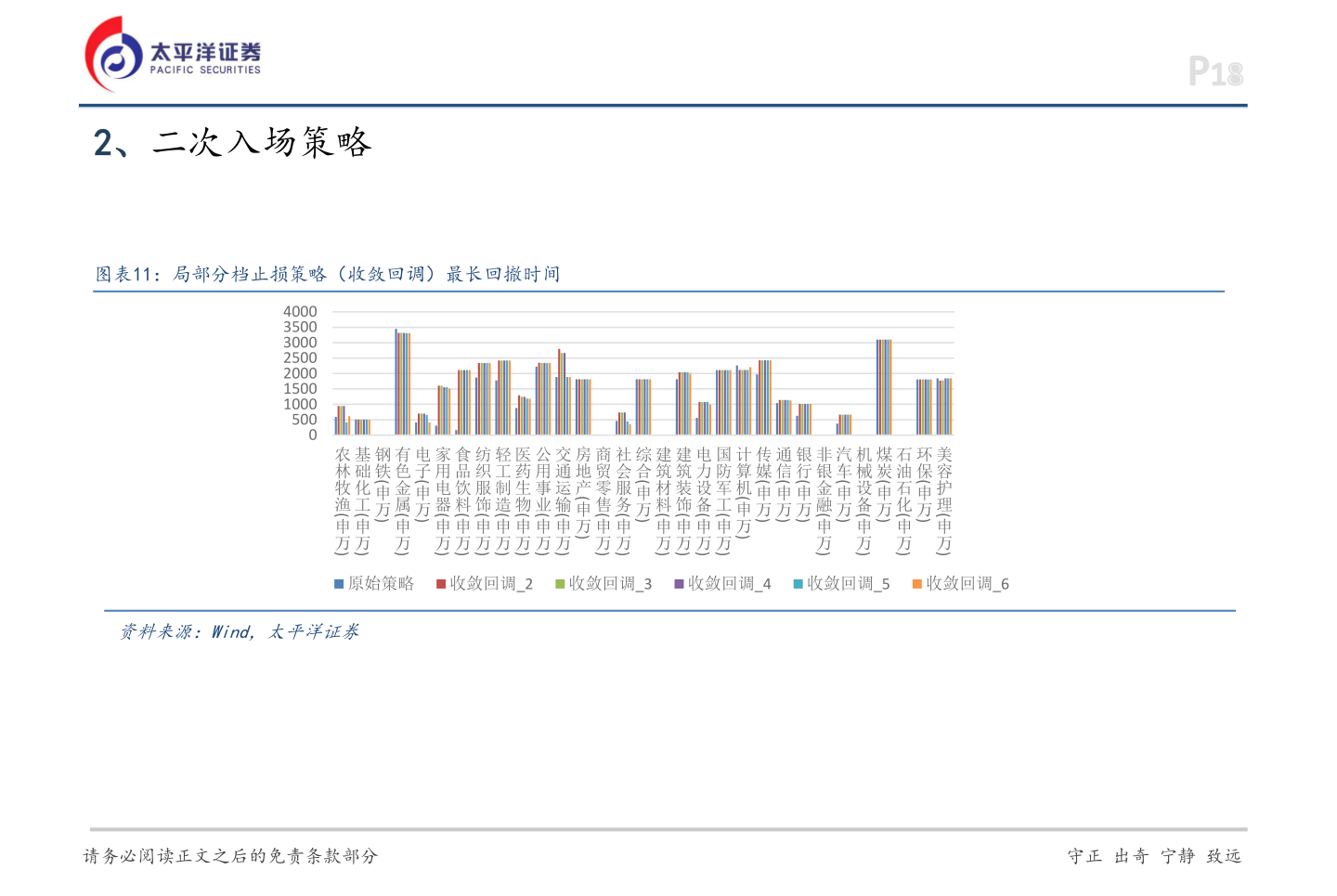The width and height of the screenshot is (1337, 896).
Task: Click the 收敛回调_6 legend label
Action: [x=967, y=583]
